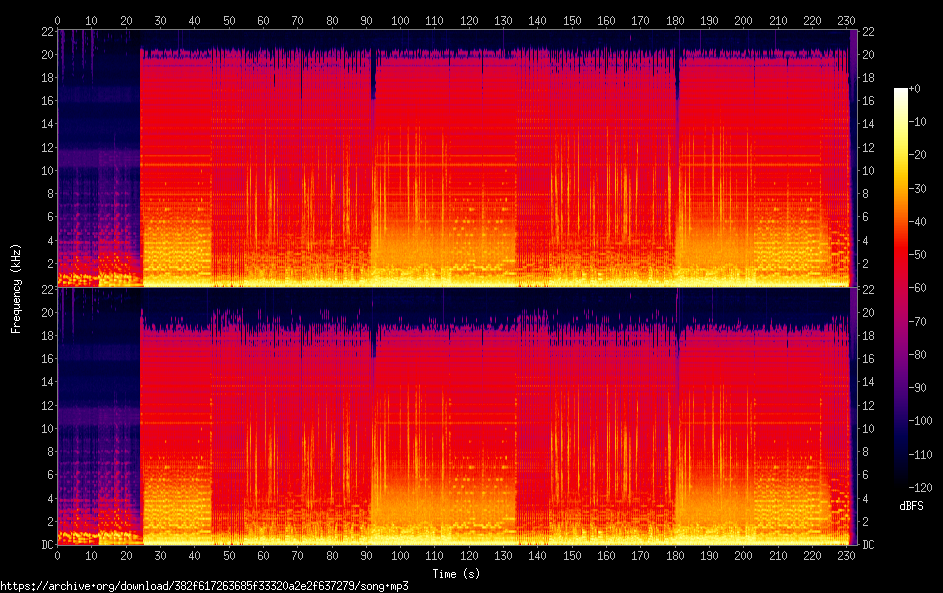Click the 140 tick on top time axis

pos(537,20)
